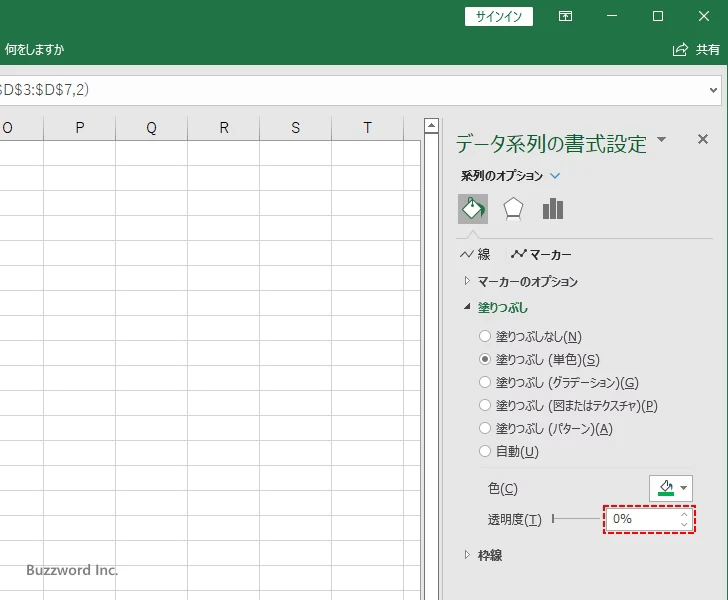Screen dimensions: 728x600
Task: Open the Fill & Line paint bucket tab
Action: pos(473,209)
